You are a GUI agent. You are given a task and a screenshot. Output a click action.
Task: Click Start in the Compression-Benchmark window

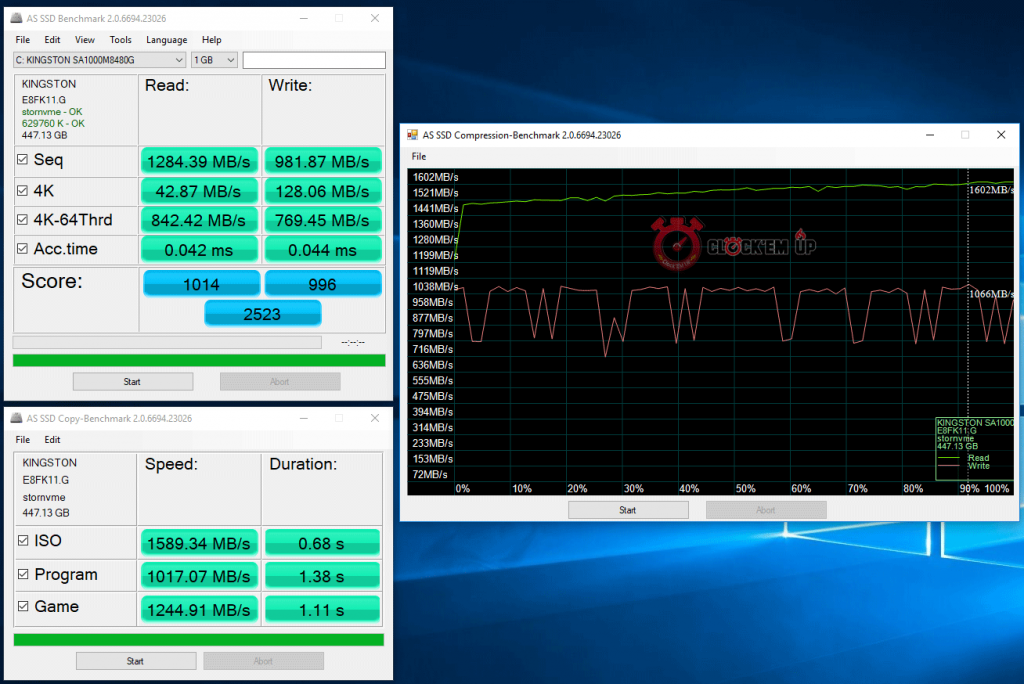point(627,510)
